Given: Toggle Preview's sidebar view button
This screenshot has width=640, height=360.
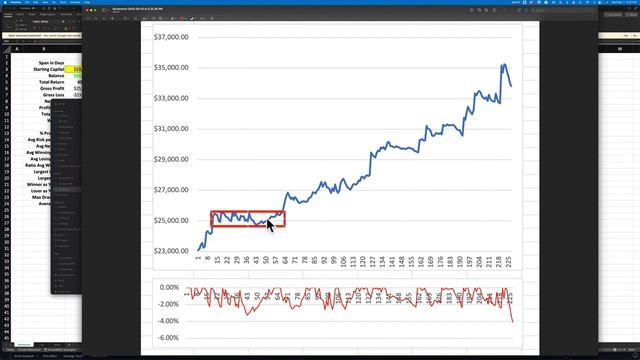Looking at the screenshot, I should point(104,10).
